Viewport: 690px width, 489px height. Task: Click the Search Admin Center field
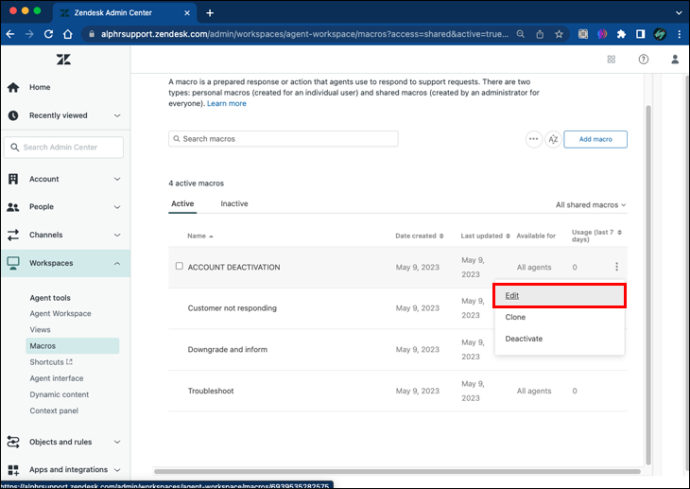(64, 147)
